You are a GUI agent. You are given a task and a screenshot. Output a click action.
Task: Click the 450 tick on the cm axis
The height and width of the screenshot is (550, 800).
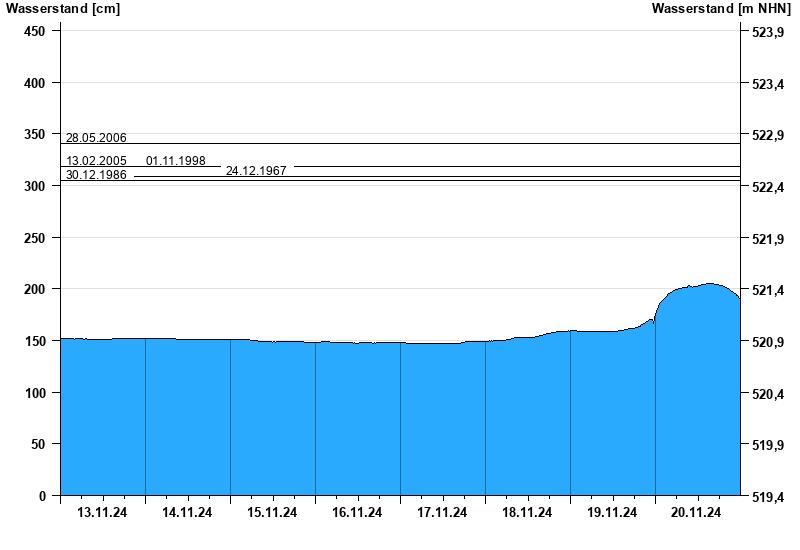[x=35, y=32]
